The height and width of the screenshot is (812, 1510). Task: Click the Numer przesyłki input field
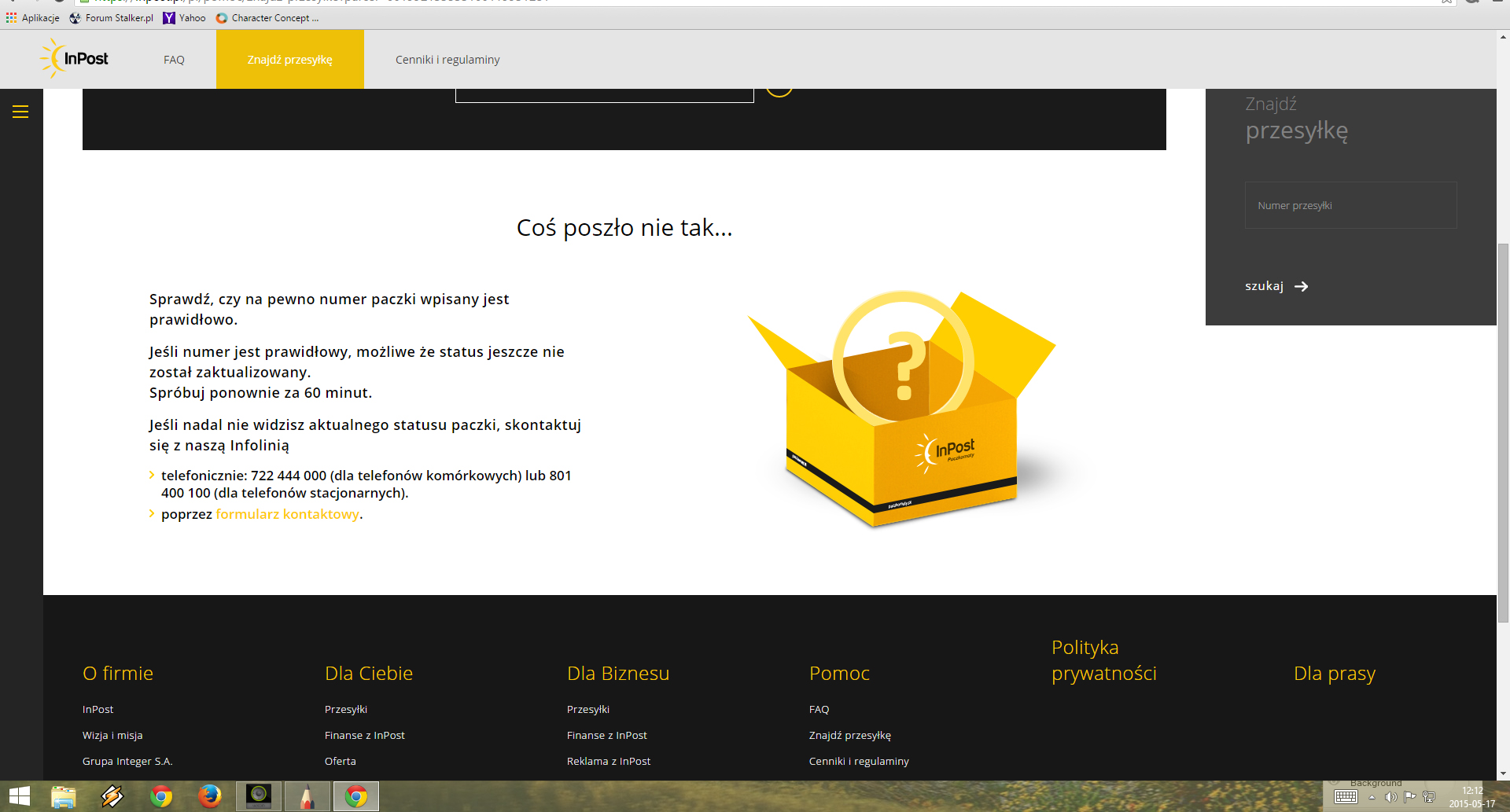pos(1350,205)
